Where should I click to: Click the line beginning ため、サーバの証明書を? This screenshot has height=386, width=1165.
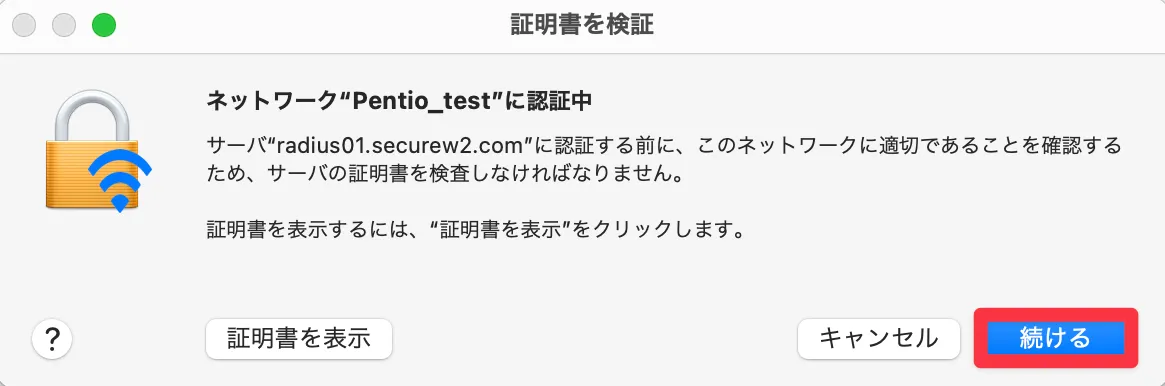click(444, 177)
